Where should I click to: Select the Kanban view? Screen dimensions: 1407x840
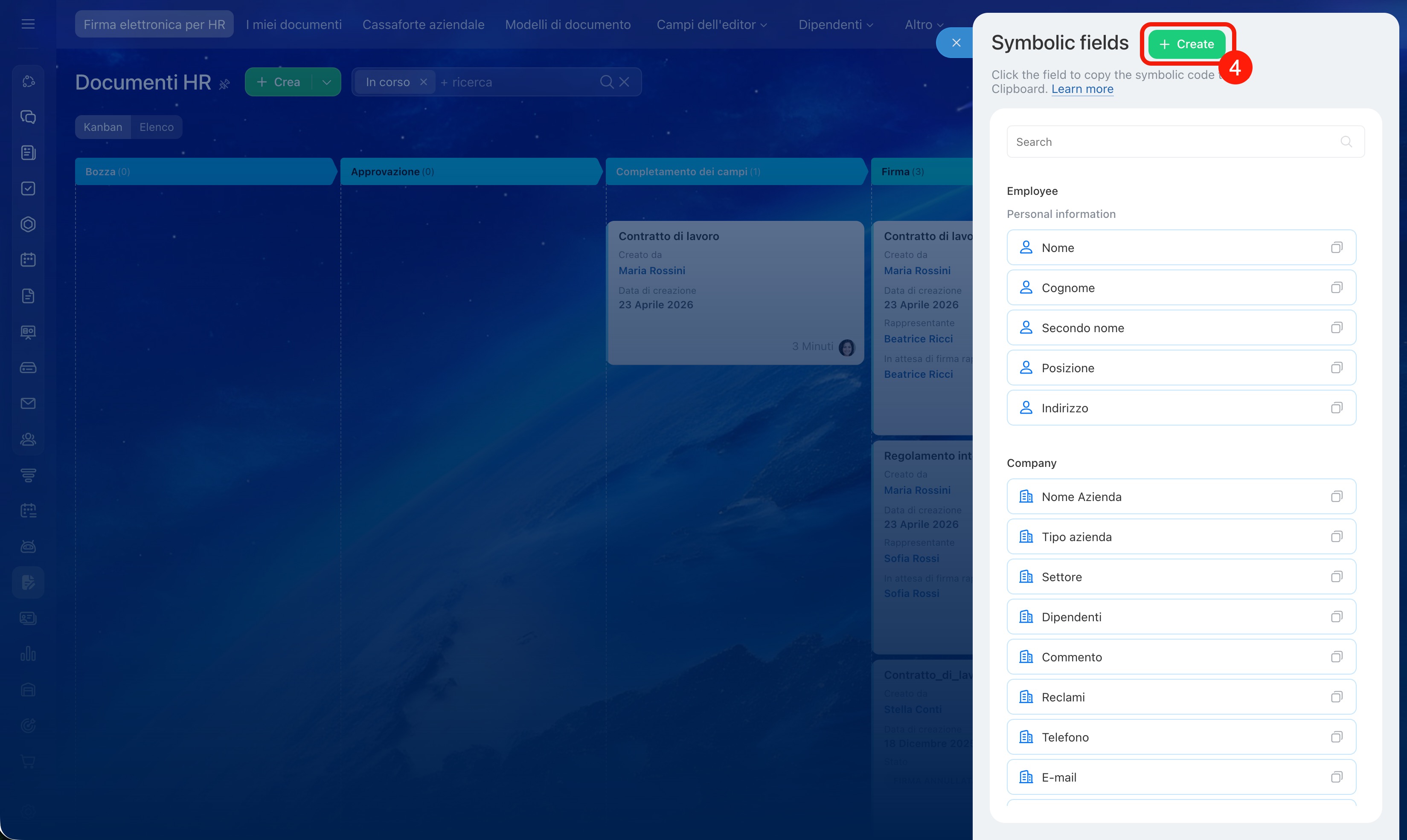tap(102, 127)
